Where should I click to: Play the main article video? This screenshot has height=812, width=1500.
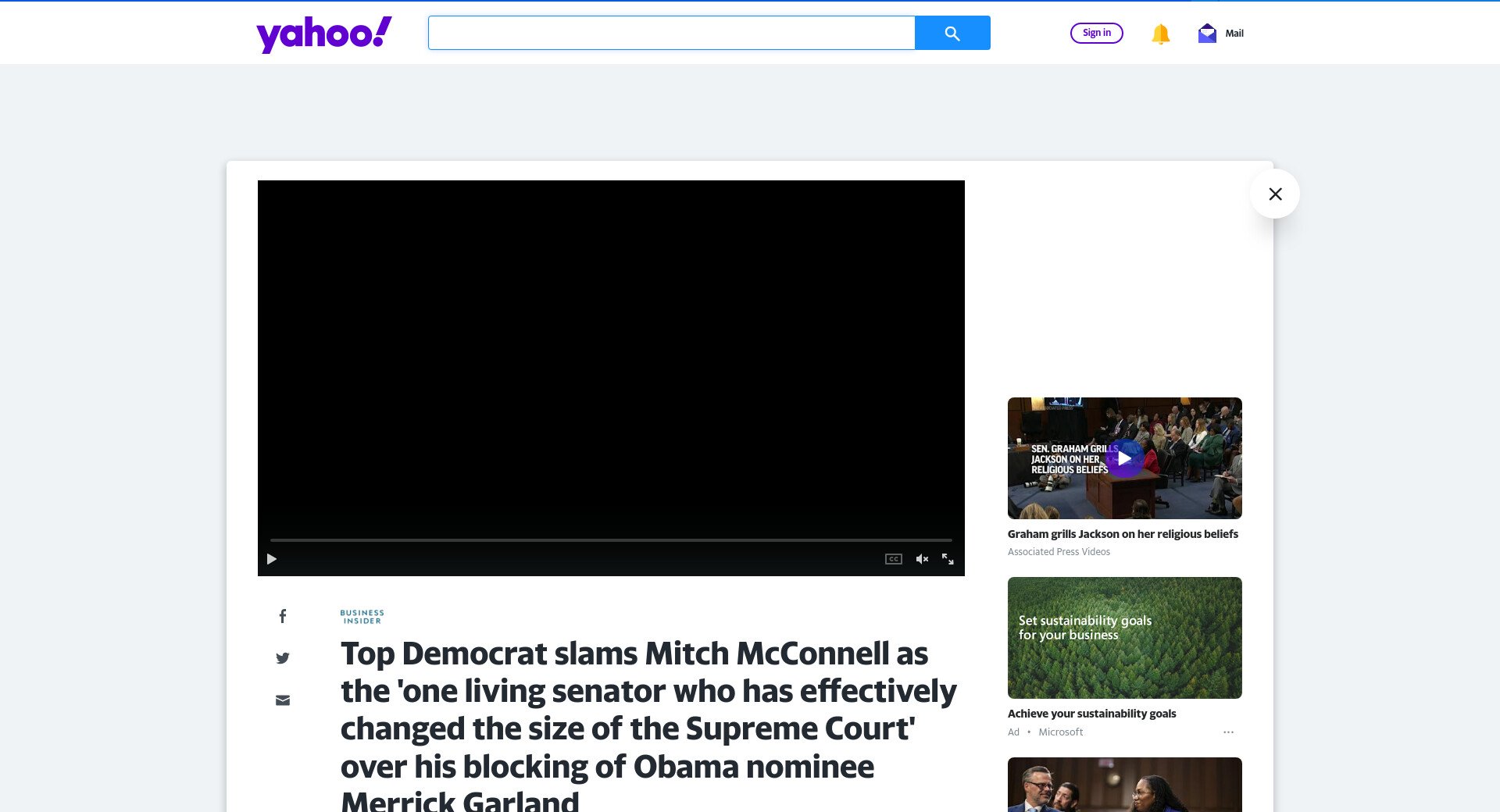click(x=272, y=559)
